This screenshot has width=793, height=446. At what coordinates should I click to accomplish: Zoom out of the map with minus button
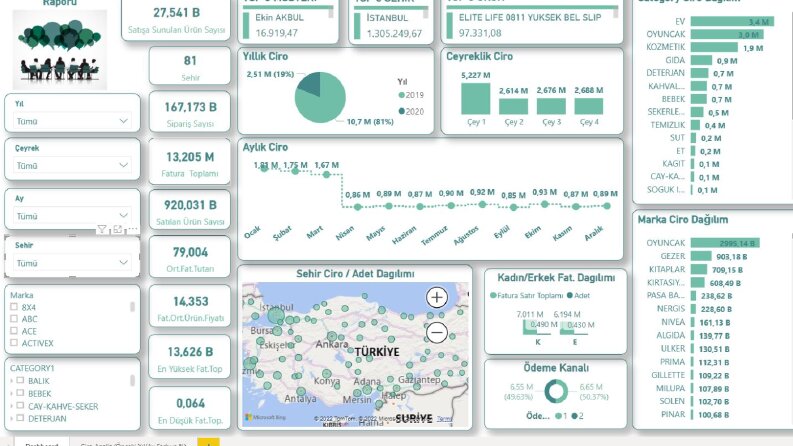click(x=437, y=332)
